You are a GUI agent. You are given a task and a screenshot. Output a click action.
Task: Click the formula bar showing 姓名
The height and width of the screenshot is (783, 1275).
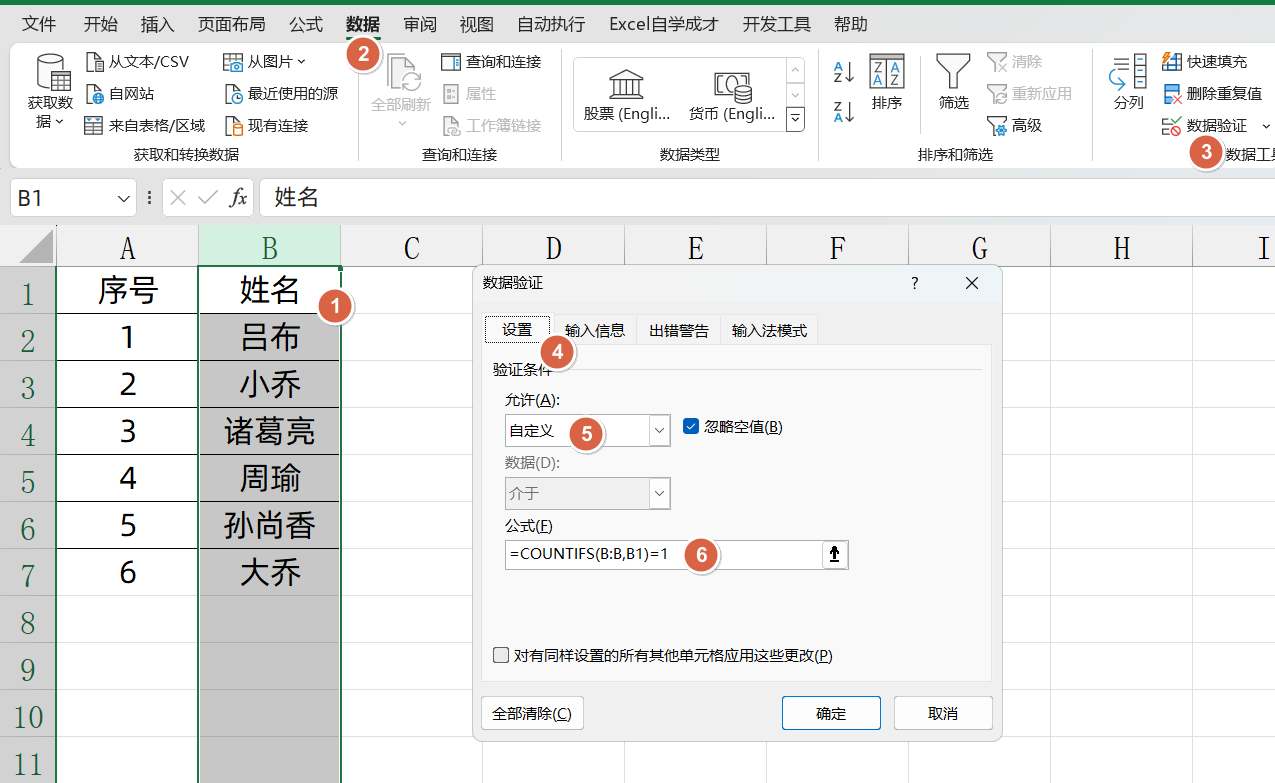766,198
